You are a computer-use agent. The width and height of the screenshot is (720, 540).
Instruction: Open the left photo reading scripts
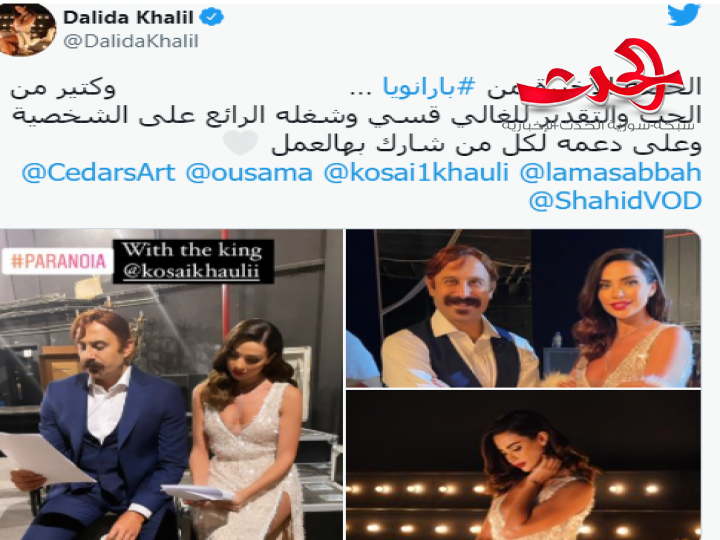(171, 384)
